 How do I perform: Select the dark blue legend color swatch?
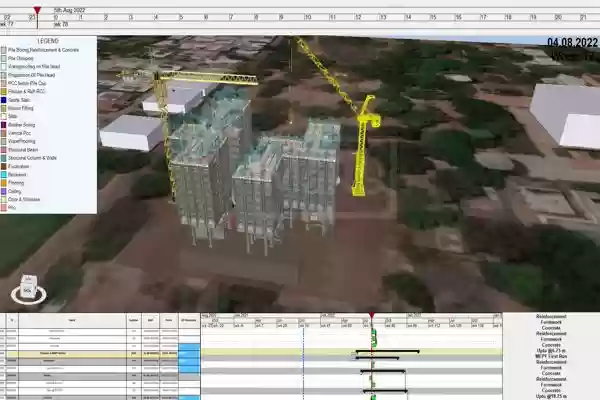click(x=4, y=100)
